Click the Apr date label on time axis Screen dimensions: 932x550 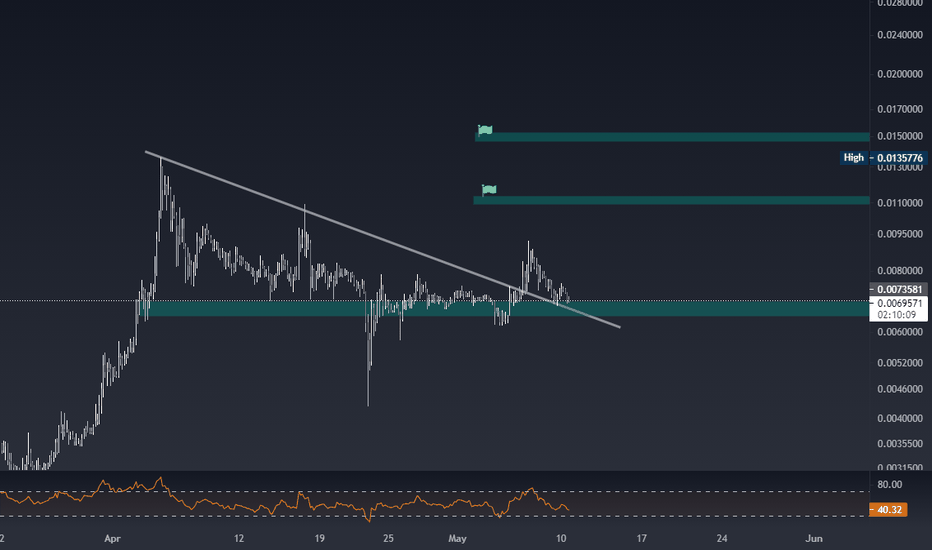[x=112, y=539]
